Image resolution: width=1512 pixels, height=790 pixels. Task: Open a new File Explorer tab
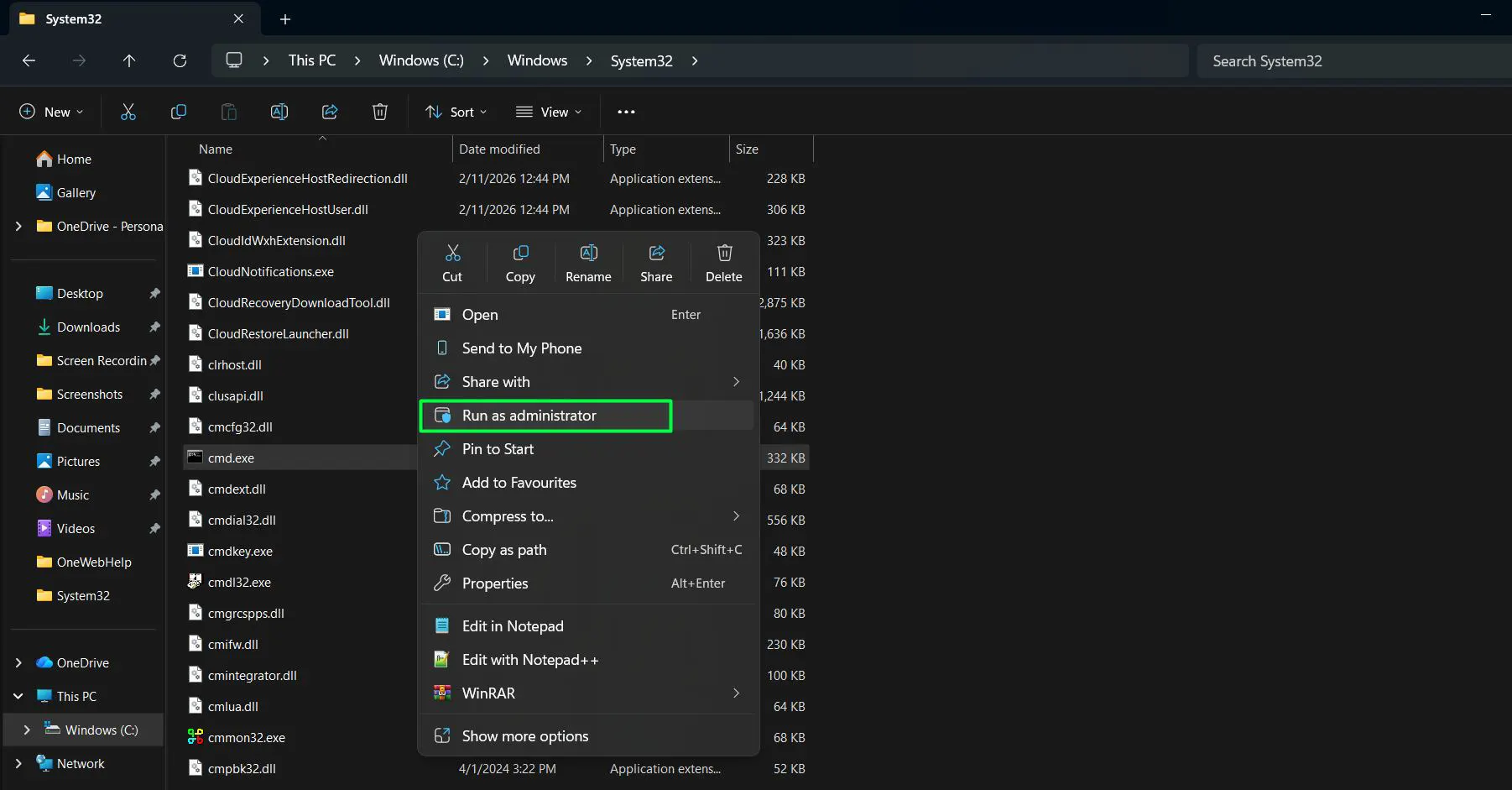point(284,18)
